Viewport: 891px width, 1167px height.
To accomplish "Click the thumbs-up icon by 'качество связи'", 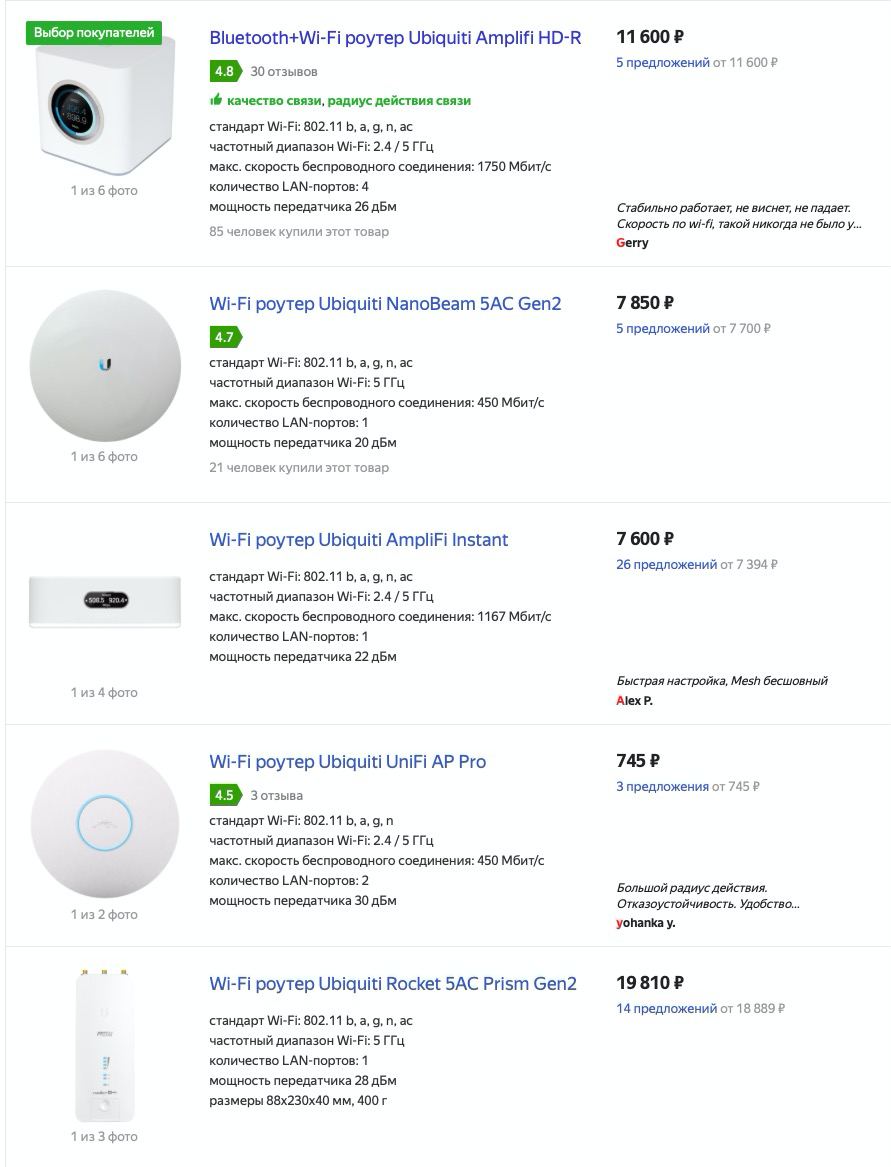I will point(215,100).
